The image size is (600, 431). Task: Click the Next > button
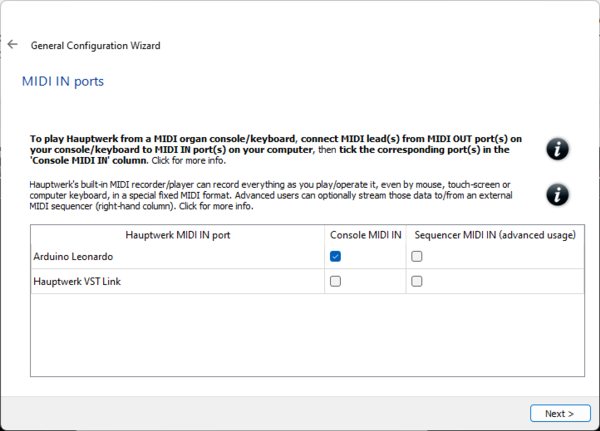(560, 413)
